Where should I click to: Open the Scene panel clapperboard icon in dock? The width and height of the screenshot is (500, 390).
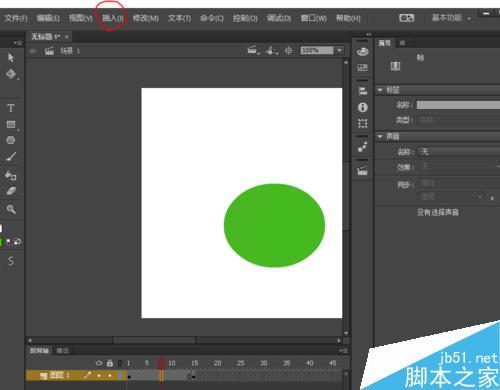coord(362,171)
